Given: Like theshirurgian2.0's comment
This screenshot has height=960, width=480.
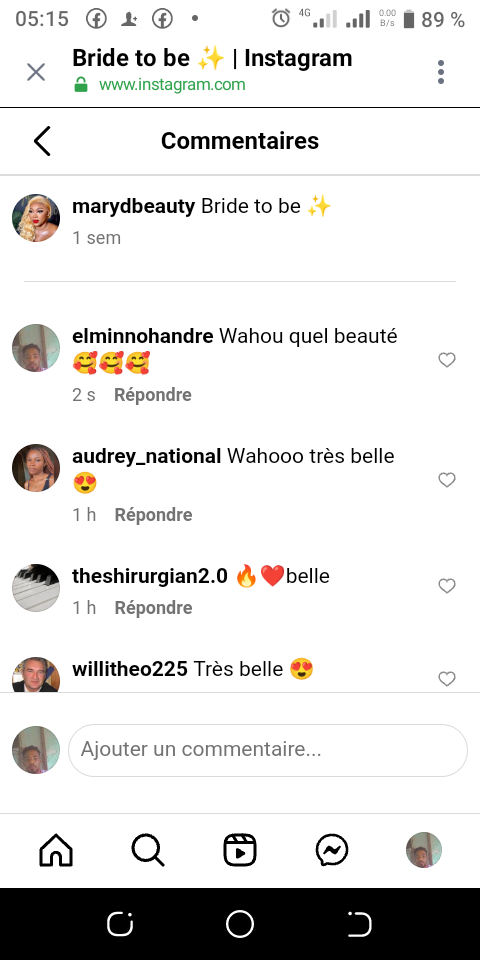Looking at the screenshot, I should [447, 586].
